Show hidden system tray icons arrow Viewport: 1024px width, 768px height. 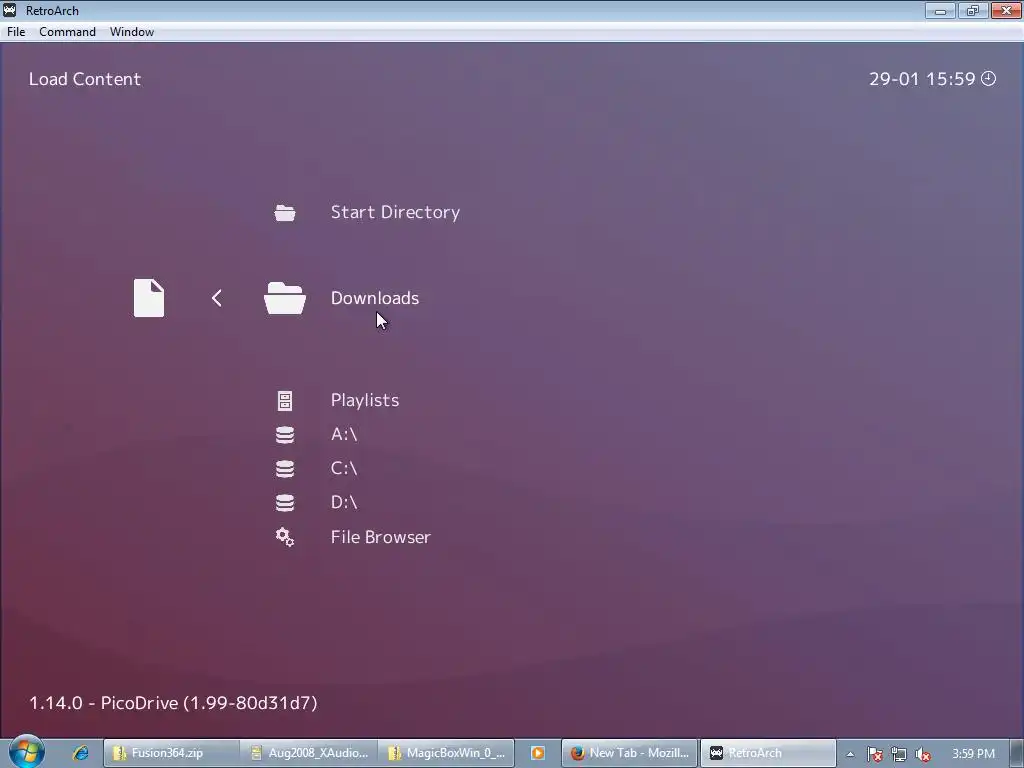point(850,754)
